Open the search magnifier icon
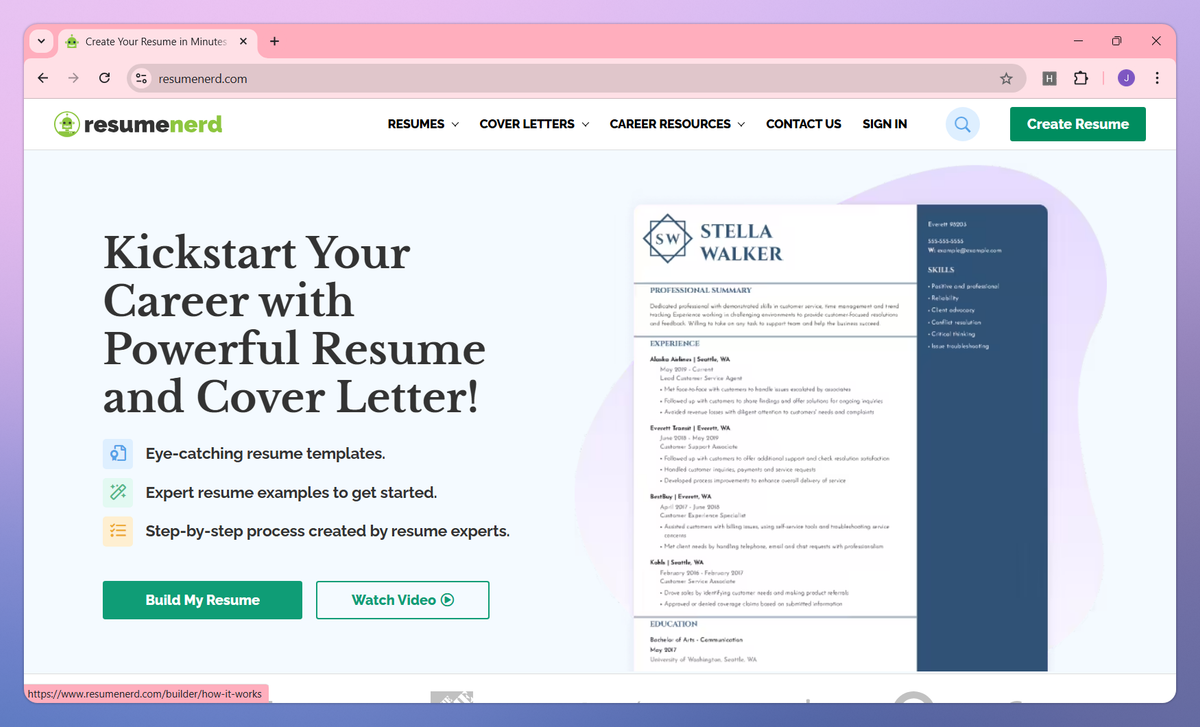Viewport: 1200px width, 727px height. point(962,124)
